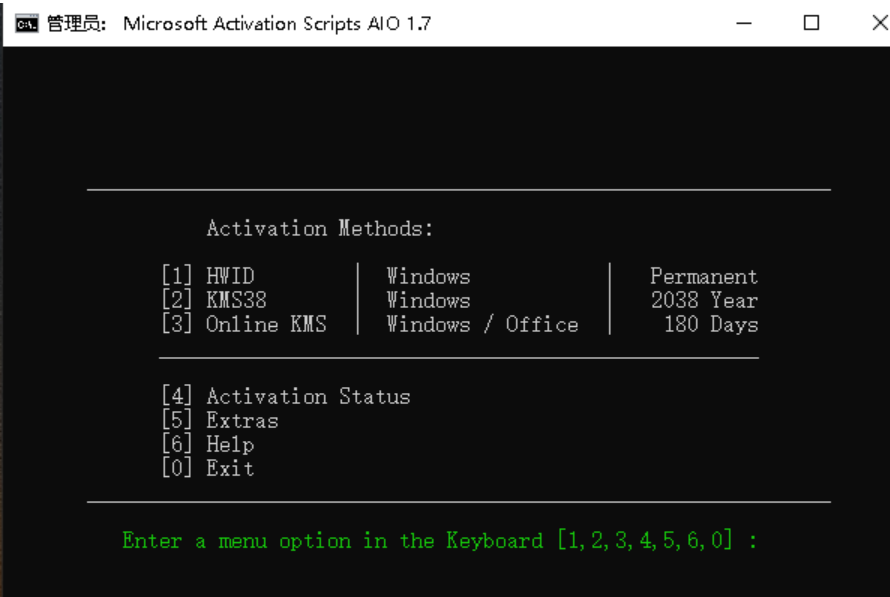Open the [5] Extras menu entry
Viewport: 890px width, 597px height.
(220, 421)
